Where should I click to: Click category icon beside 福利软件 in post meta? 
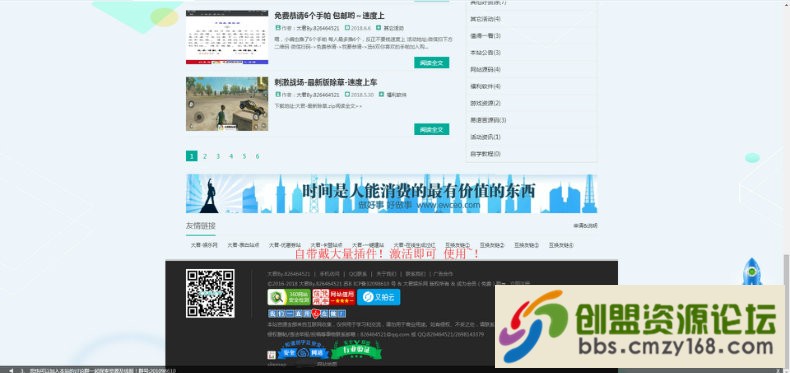[x=381, y=95]
